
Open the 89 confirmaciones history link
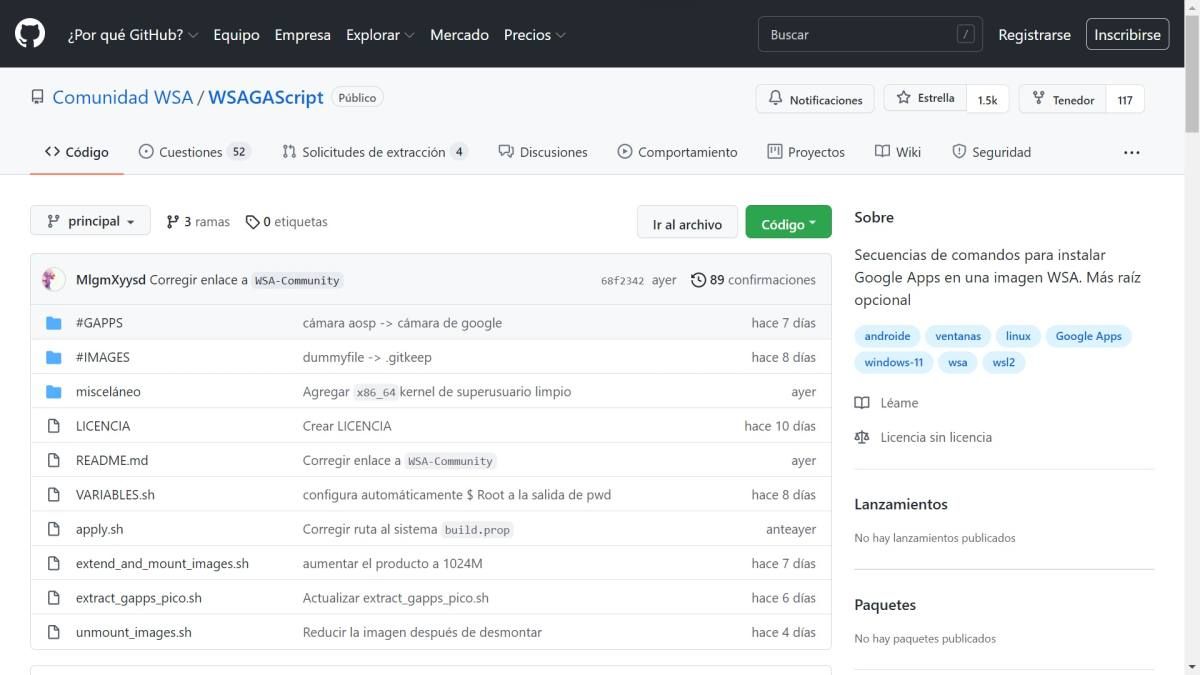pos(753,280)
